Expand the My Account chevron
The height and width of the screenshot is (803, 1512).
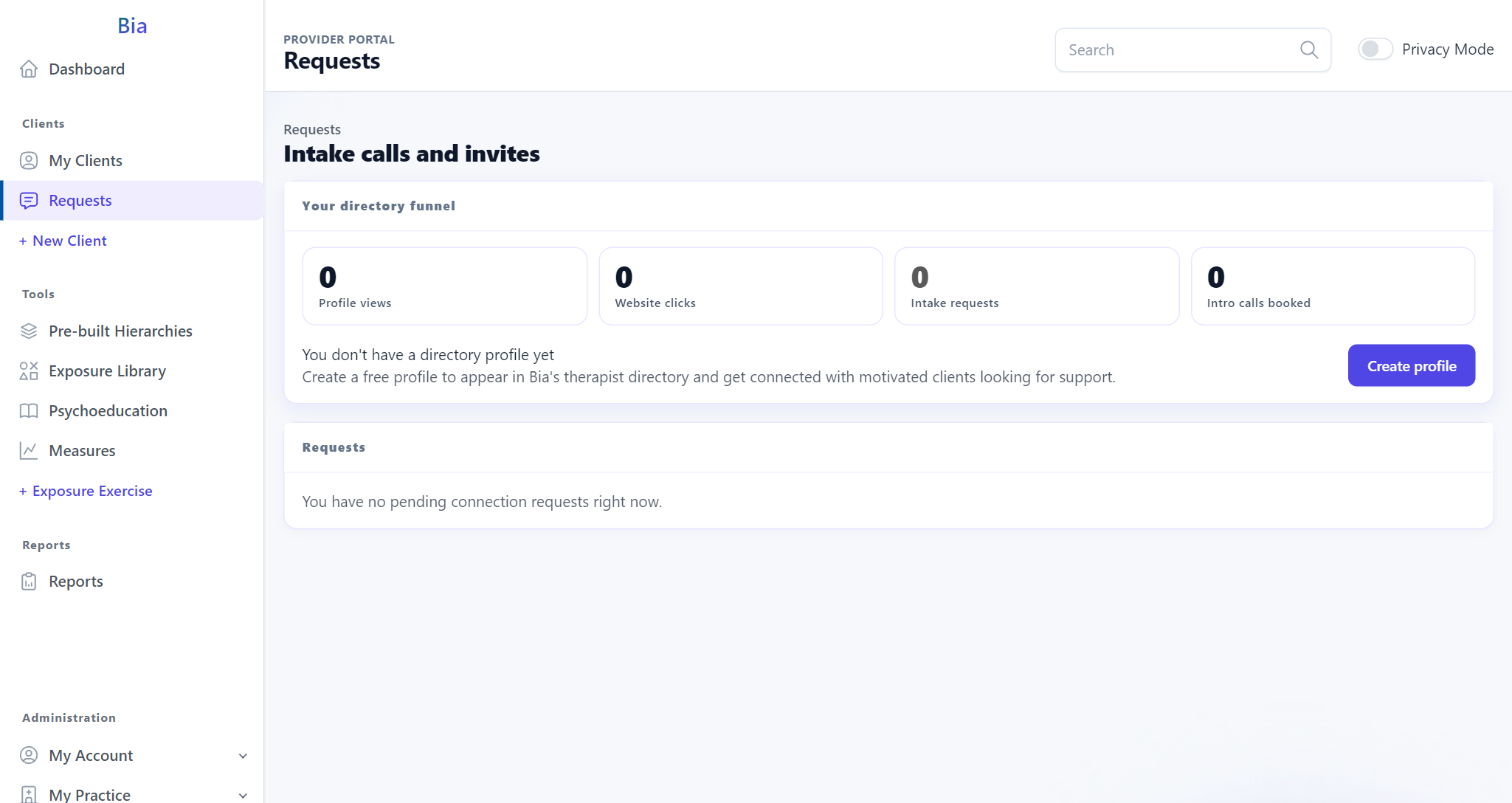[x=243, y=756]
